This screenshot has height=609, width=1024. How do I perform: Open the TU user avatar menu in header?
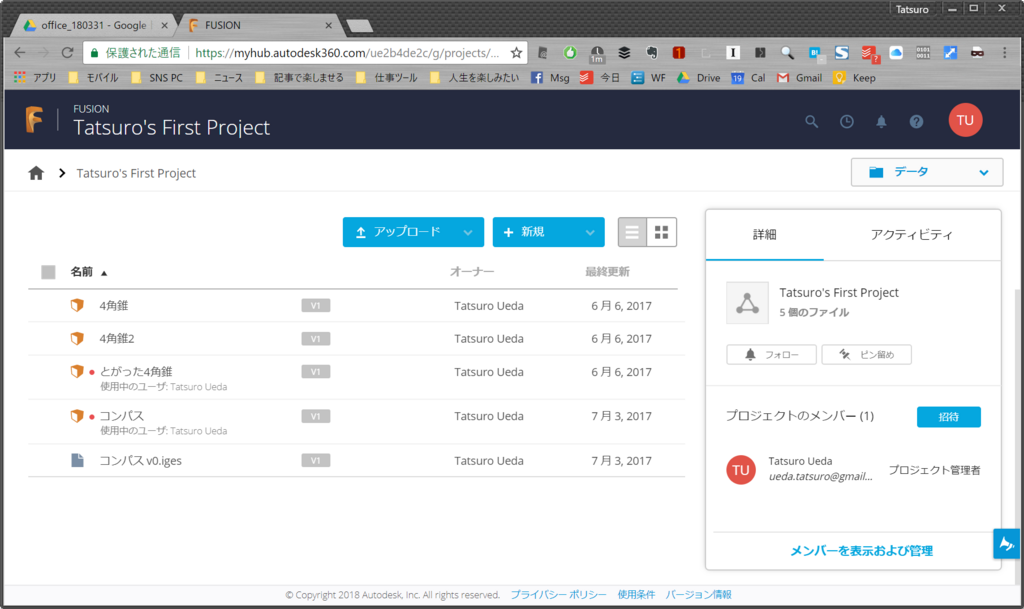pyautogui.click(x=965, y=120)
